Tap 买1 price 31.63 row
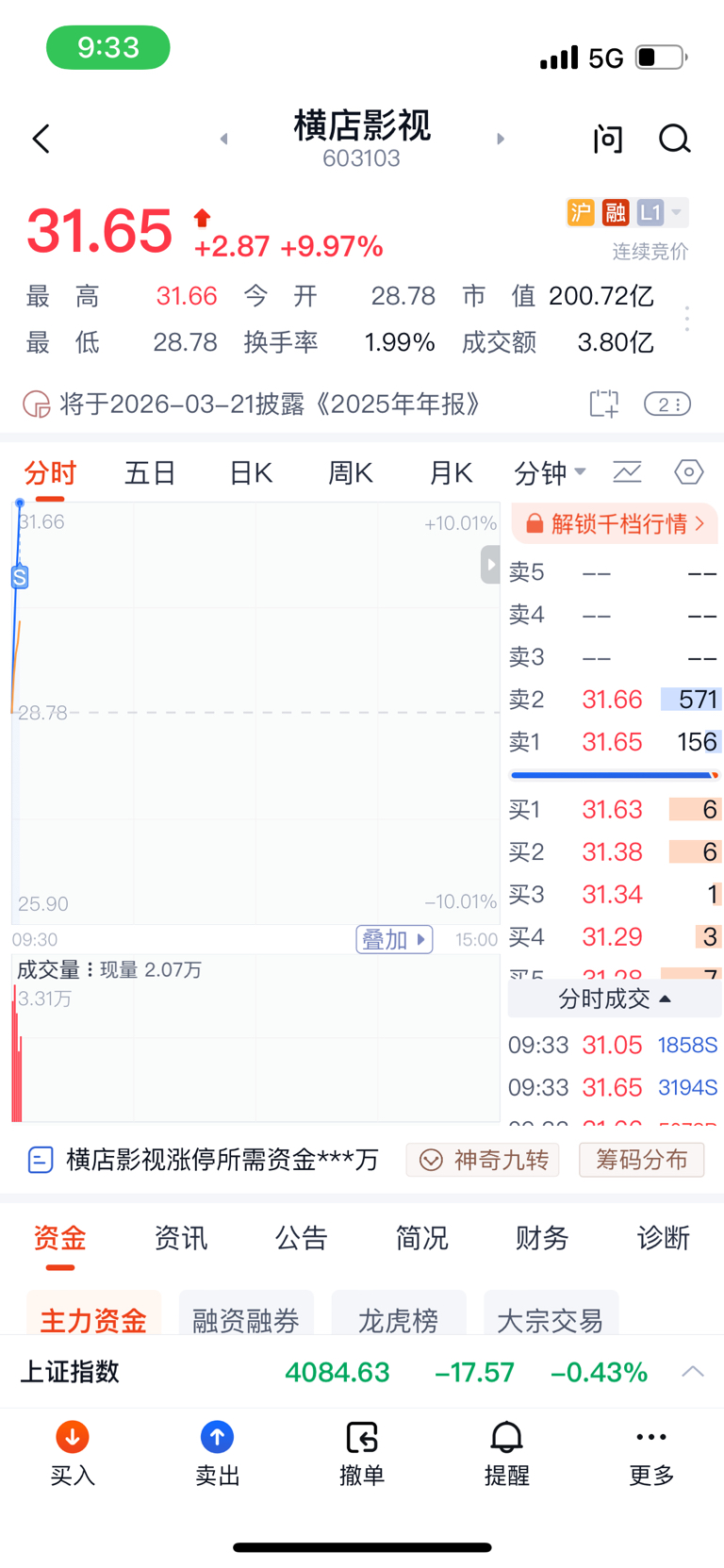The width and height of the screenshot is (724, 1568). point(615,810)
